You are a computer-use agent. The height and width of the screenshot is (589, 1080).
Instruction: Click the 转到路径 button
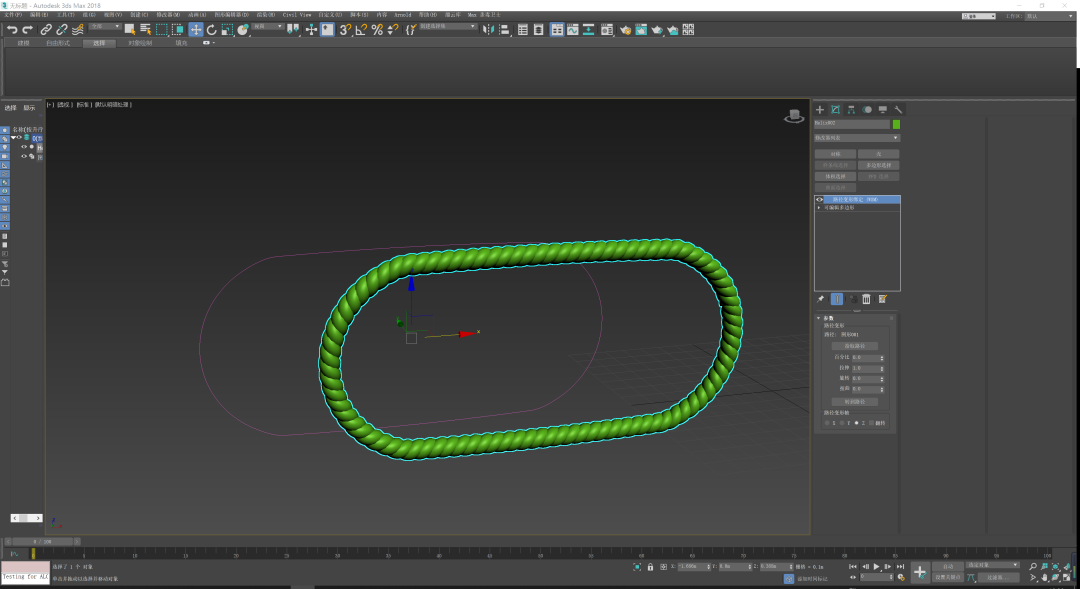pyautogui.click(x=855, y=402)
